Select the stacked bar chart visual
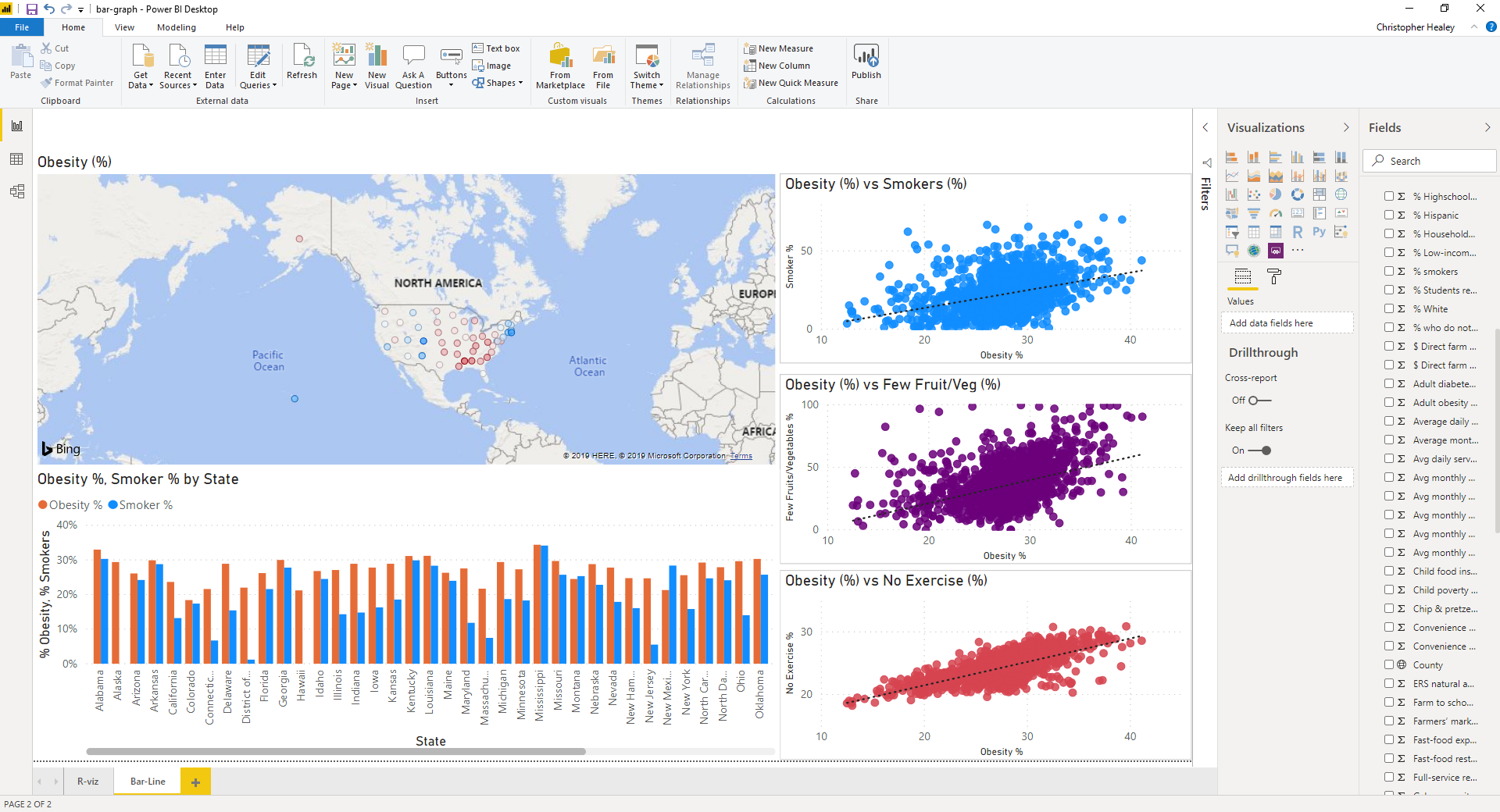This screenshot has width=1500, height=812. click(x=1232, y=157)
